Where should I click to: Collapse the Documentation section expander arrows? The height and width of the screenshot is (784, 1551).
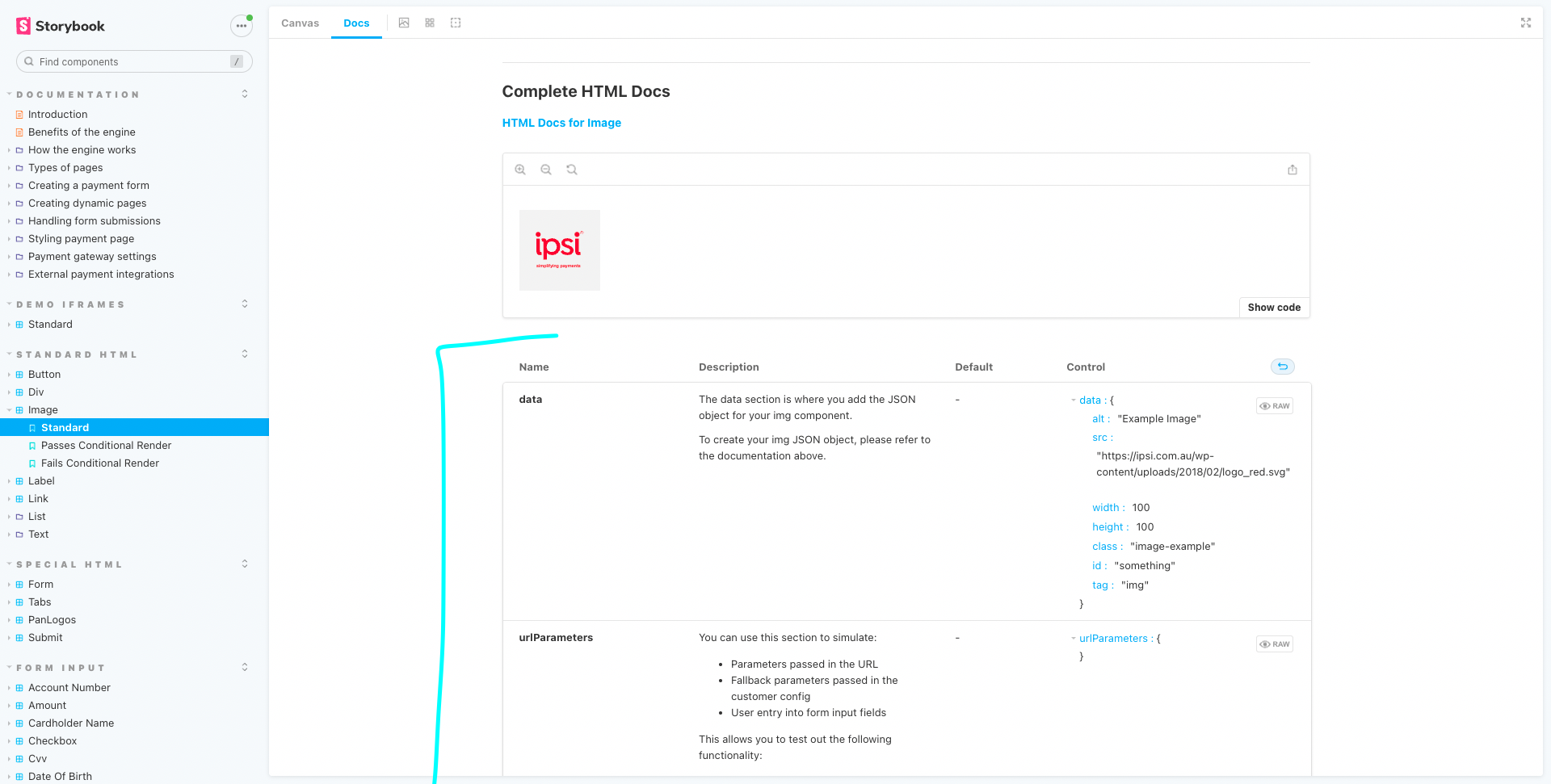click(x=245, y=94)
